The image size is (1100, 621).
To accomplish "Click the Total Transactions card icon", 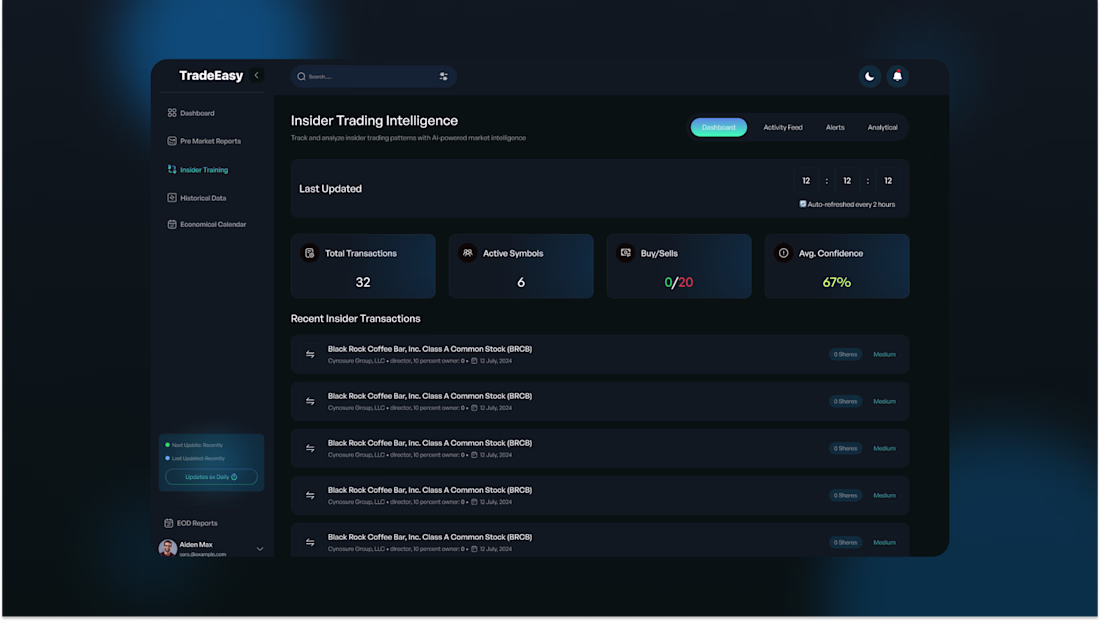I will [309, 253].
